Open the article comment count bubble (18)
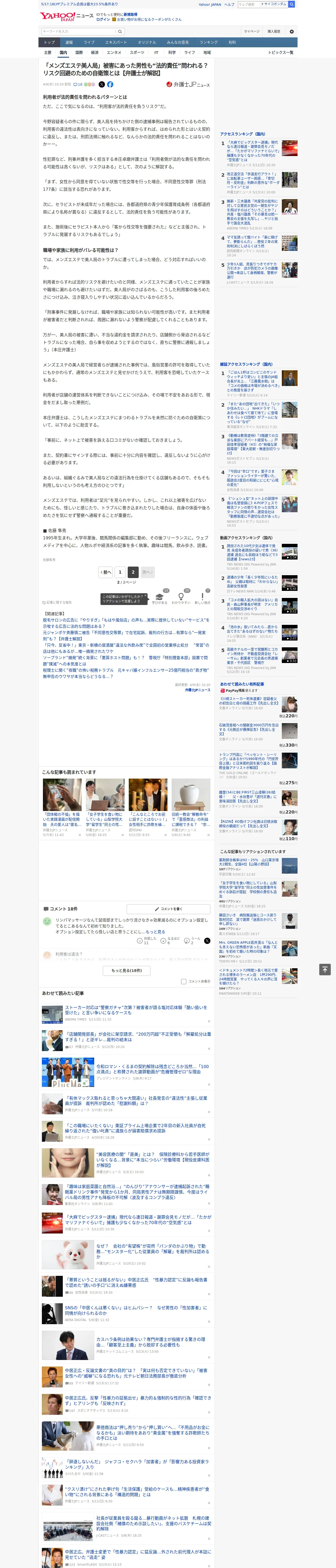This screenshot has width=336, height=1568. [x=78, y=85]
